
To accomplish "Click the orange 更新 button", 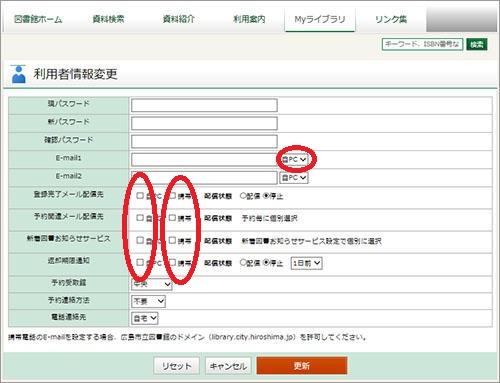I will tap(302, 366).
